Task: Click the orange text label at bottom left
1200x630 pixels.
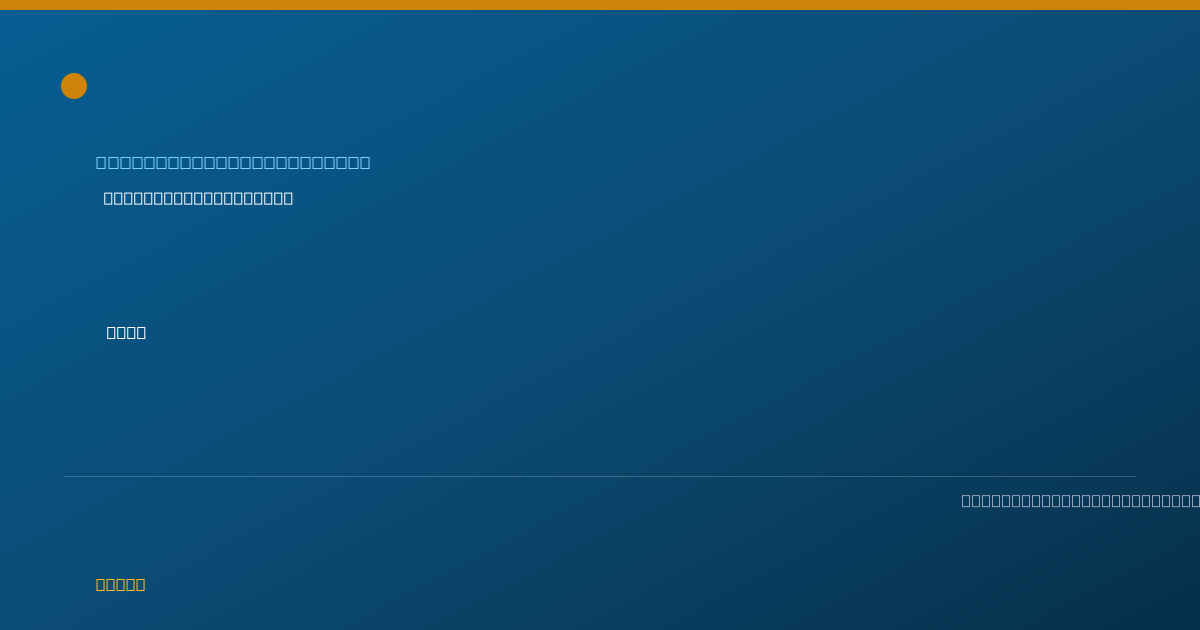Action: pyautogui.click(x=120, y=584)
